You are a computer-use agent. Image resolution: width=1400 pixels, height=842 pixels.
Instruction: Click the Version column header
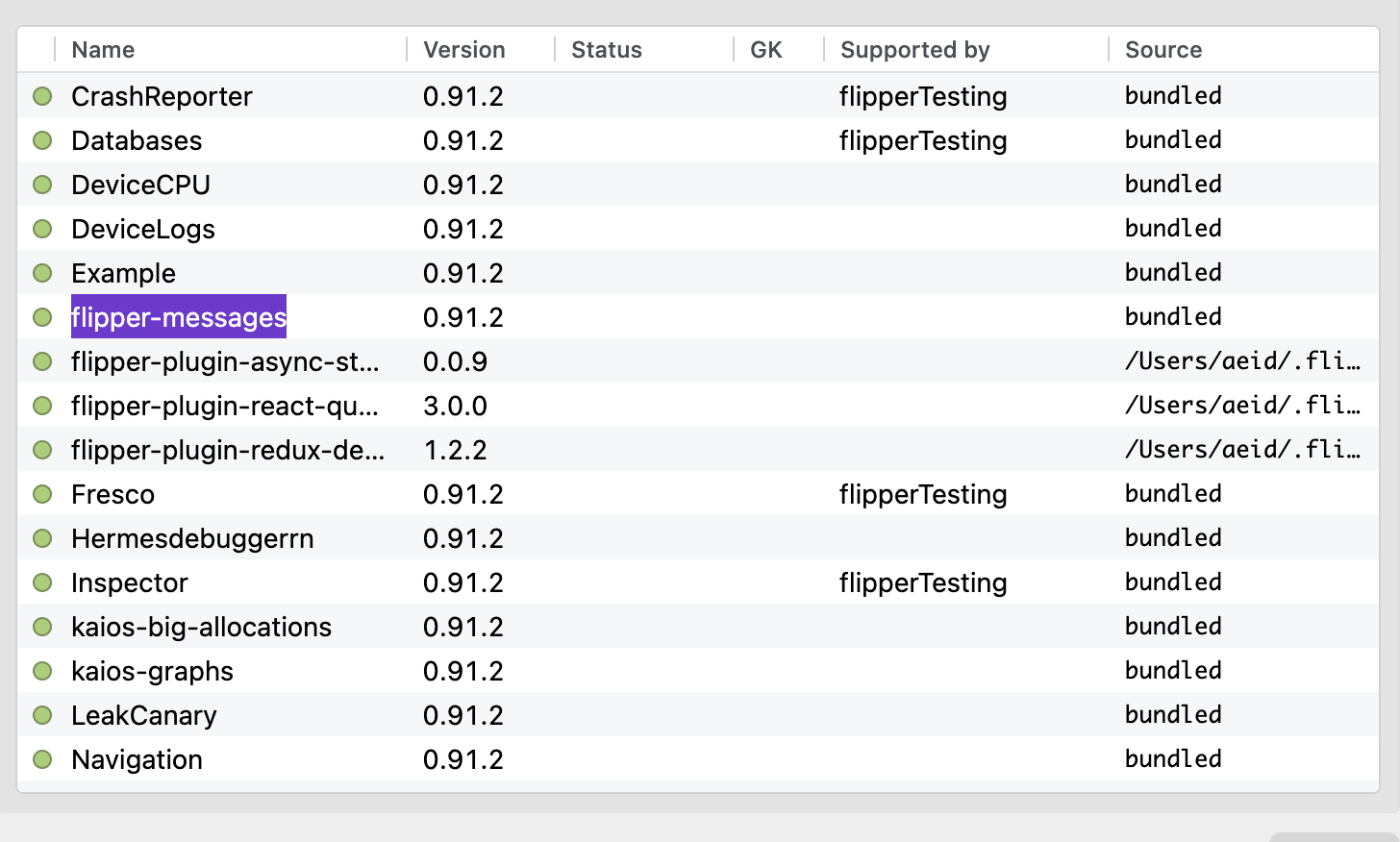[464, 49]
